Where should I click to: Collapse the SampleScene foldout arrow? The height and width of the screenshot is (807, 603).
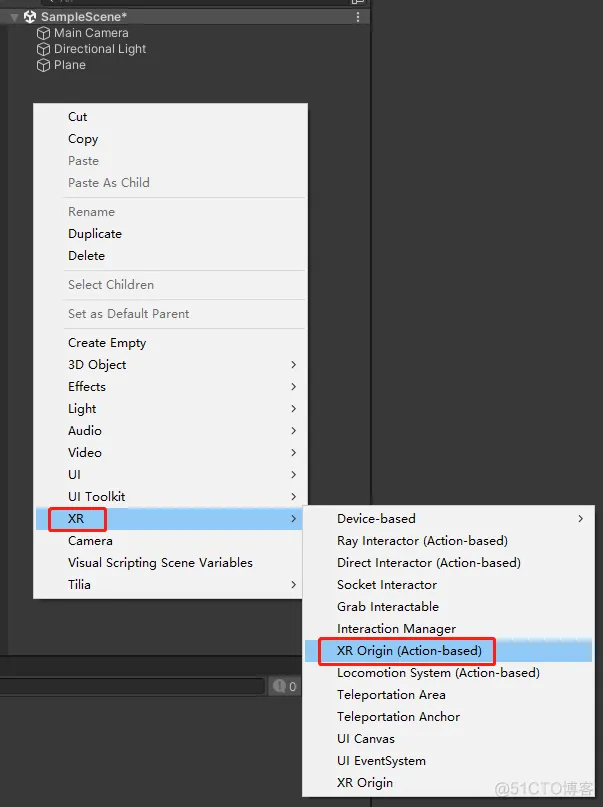(x=14, y=17)
